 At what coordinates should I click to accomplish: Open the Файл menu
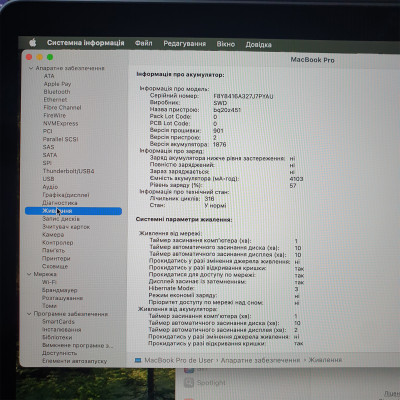coord(144,43)
